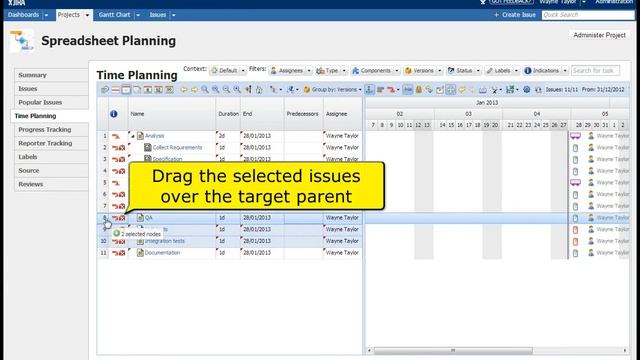
Task: Click the Predecessors column header
Action: click(x=303, y=114)
